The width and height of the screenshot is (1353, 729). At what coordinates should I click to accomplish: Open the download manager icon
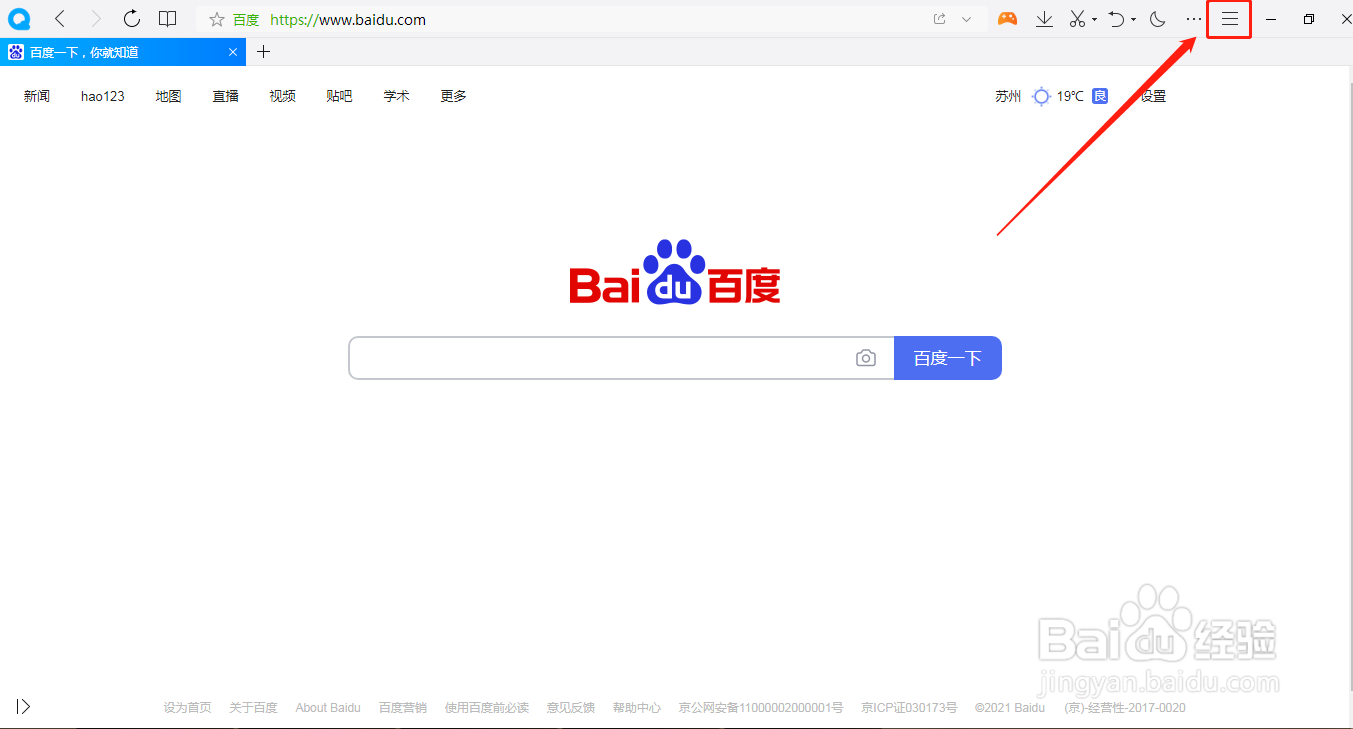[x=1044, y=18]
